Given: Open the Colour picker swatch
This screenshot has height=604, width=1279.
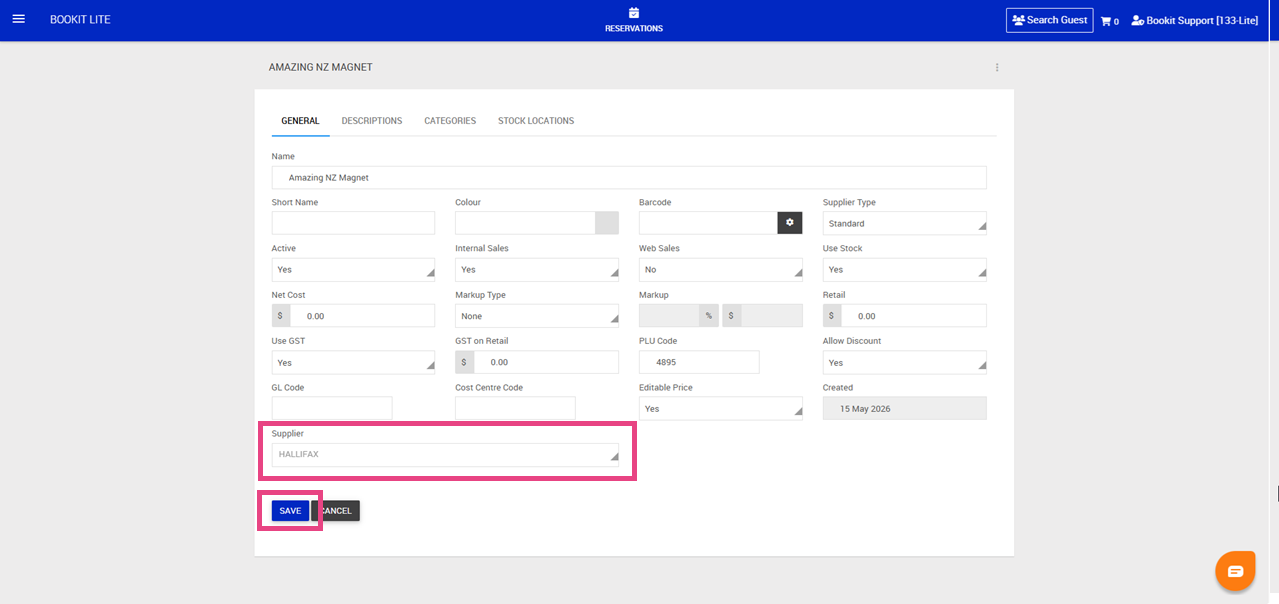Looking at the screenshot, I should click(x=607, y=223).
